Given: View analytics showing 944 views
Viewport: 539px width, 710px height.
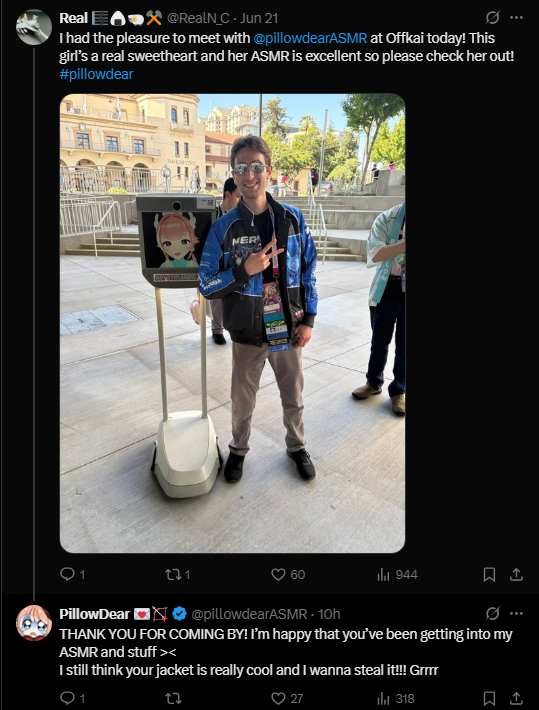Looking at the screenshot, I should [x=397, y=575].
